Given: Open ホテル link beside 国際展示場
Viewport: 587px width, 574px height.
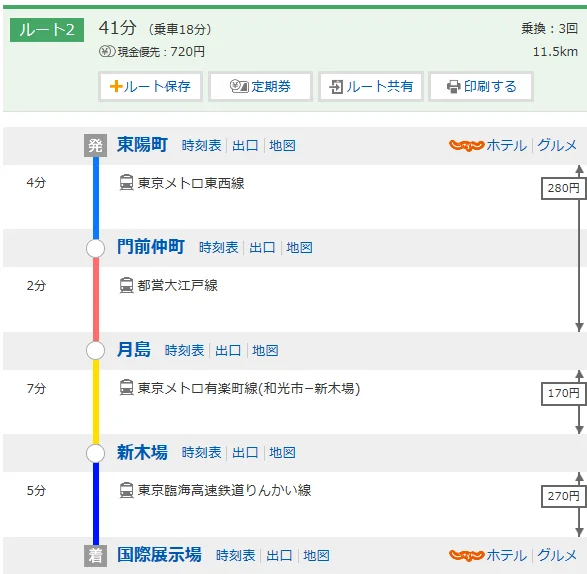Looking at the screenshot, I should [x=507, y=555].
